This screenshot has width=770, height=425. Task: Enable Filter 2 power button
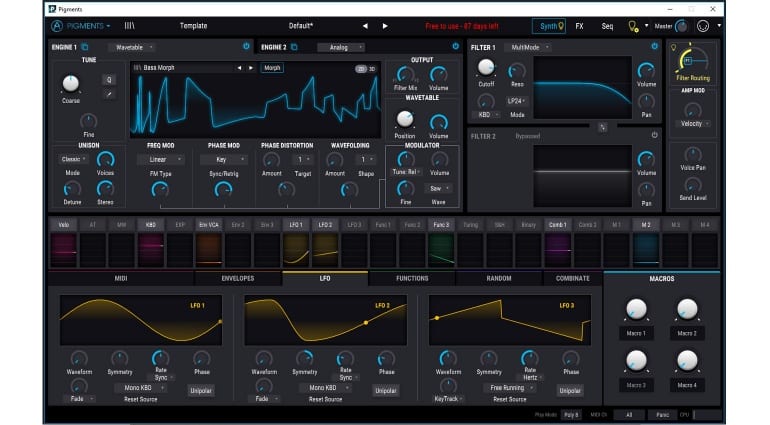click(654, 135)
